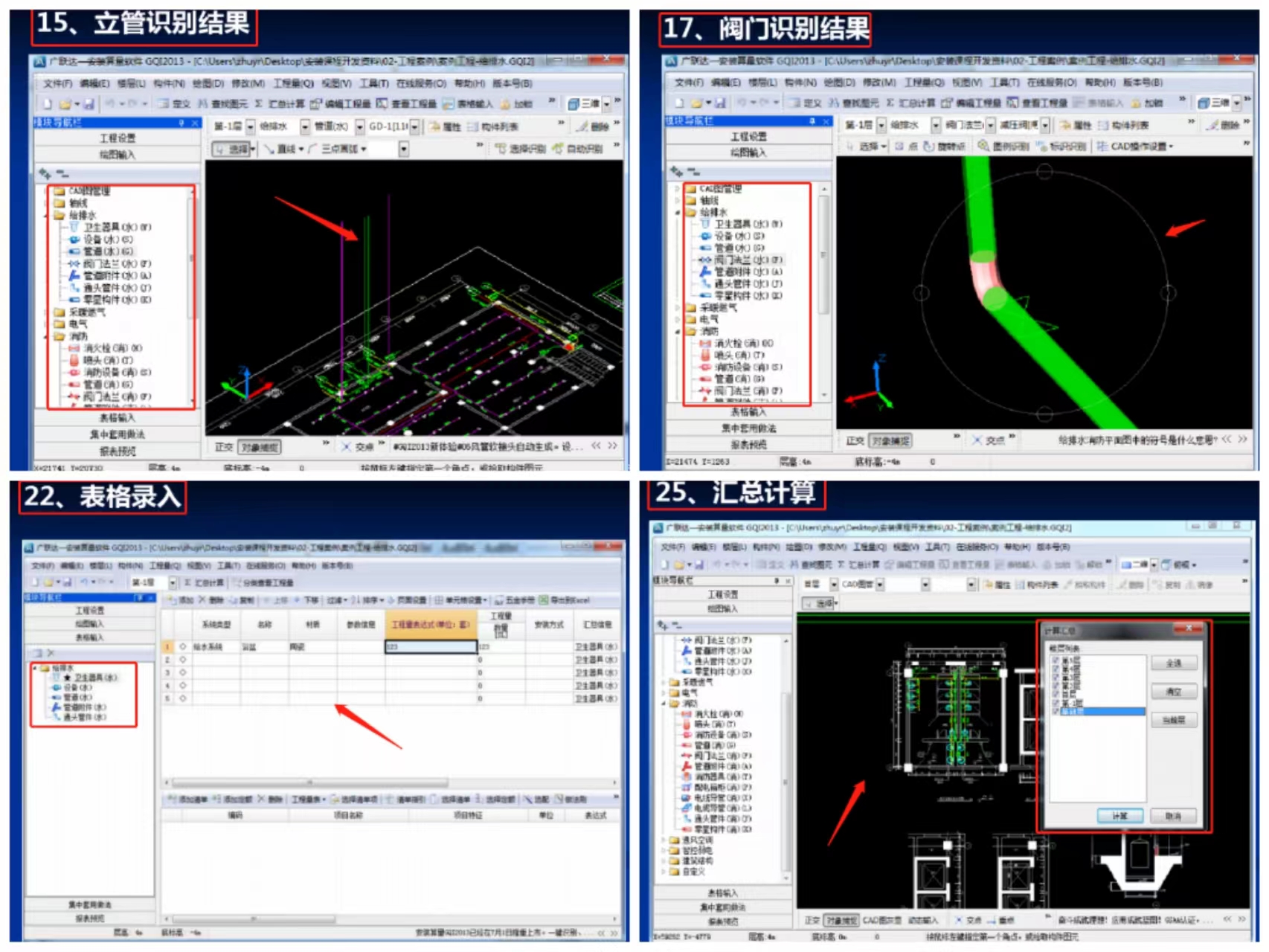The width and height of the screenshot is (1269, 952).
Task: Open the 第-1层 floor dropdown in 立管识别结果 window
Action: point(250,126)
